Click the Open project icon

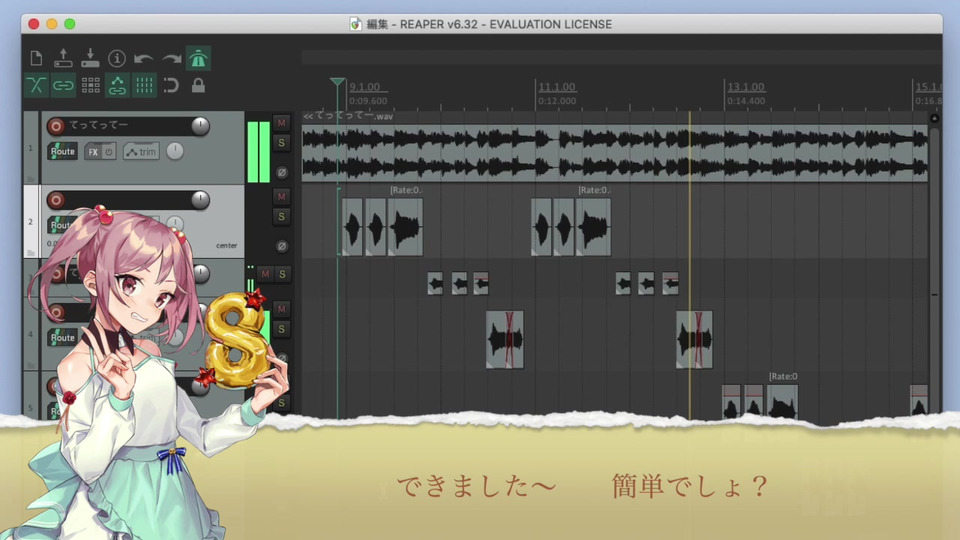63,58
